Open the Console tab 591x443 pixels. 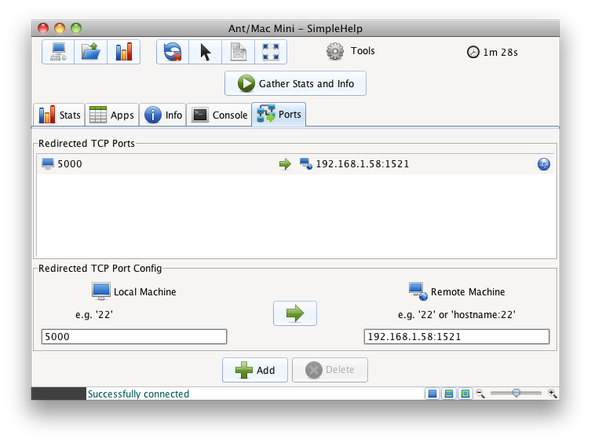coord(219,115)
